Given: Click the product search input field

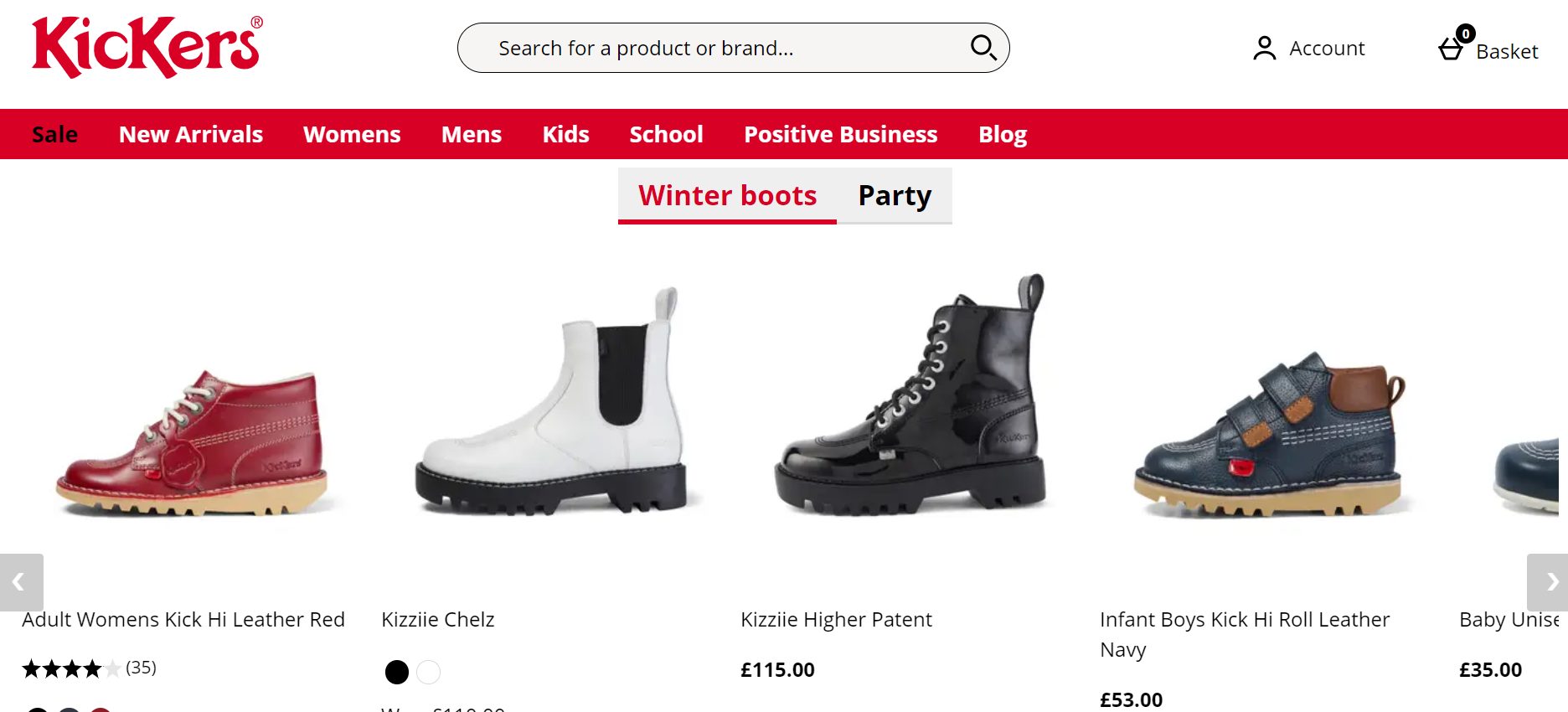Looking at the screenshot, I should tap(712, 48).
